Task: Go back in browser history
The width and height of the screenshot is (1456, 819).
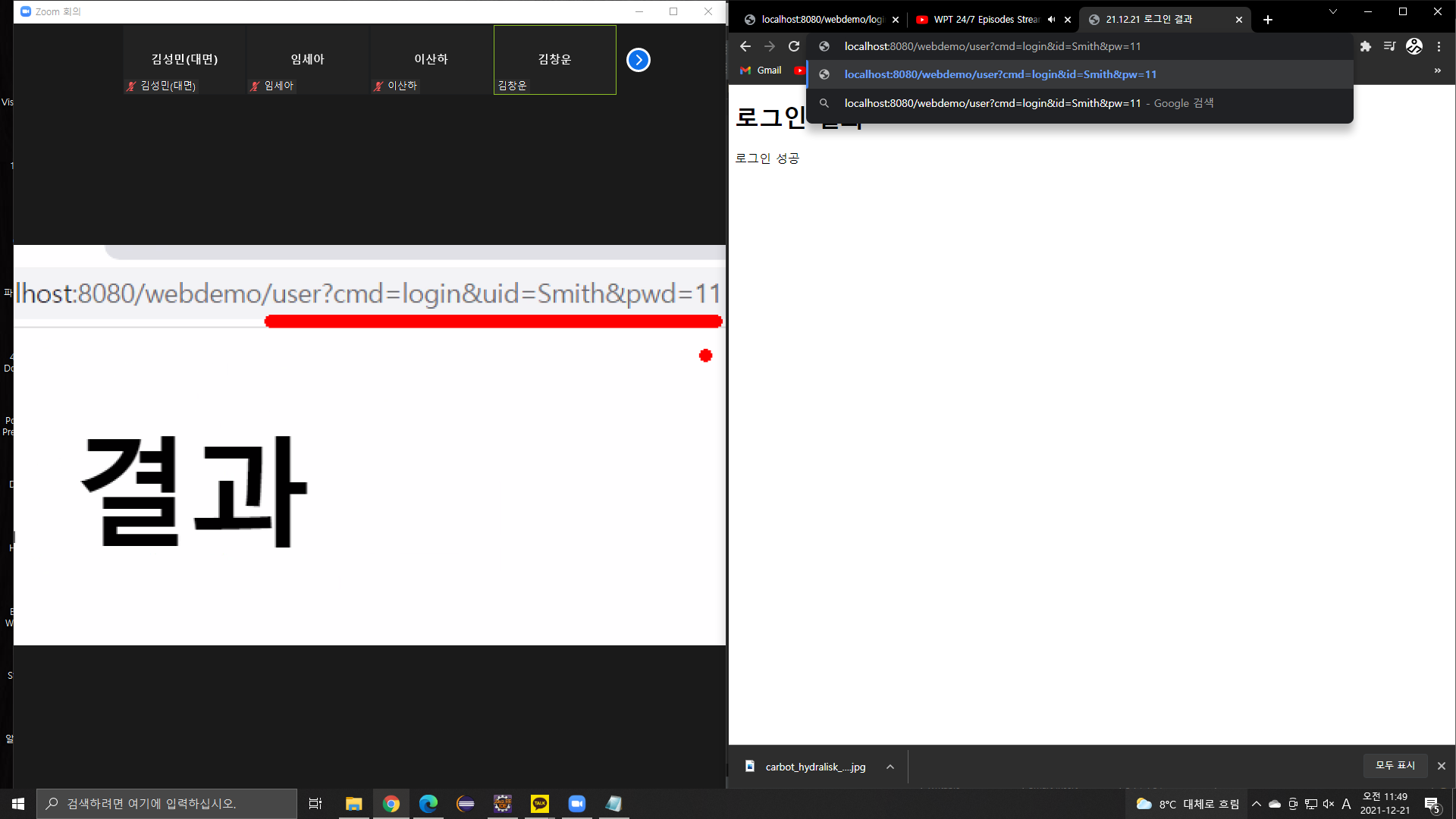Action: coord(745,46)
